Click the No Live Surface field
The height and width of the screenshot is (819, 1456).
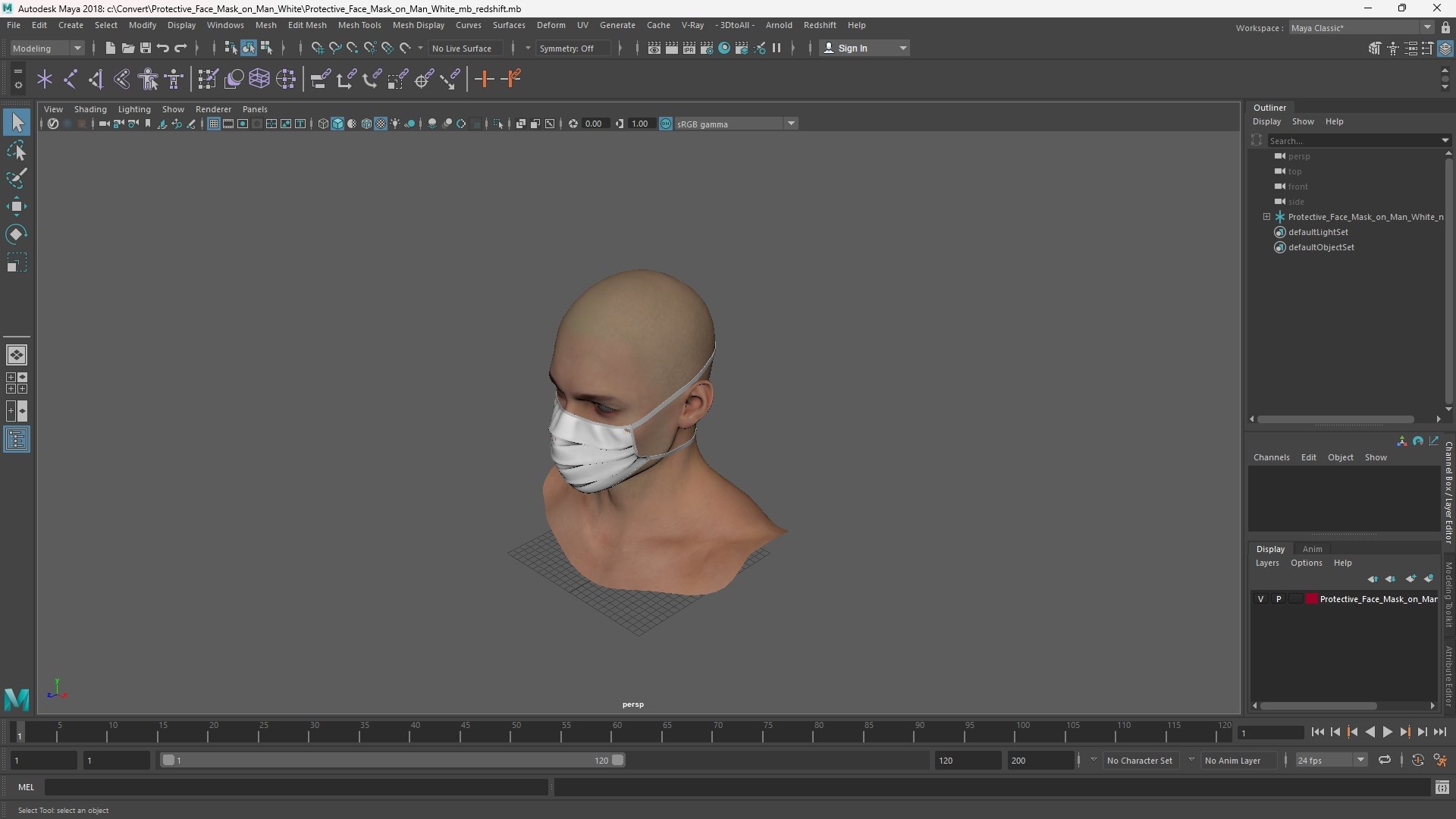pos(464,48)
